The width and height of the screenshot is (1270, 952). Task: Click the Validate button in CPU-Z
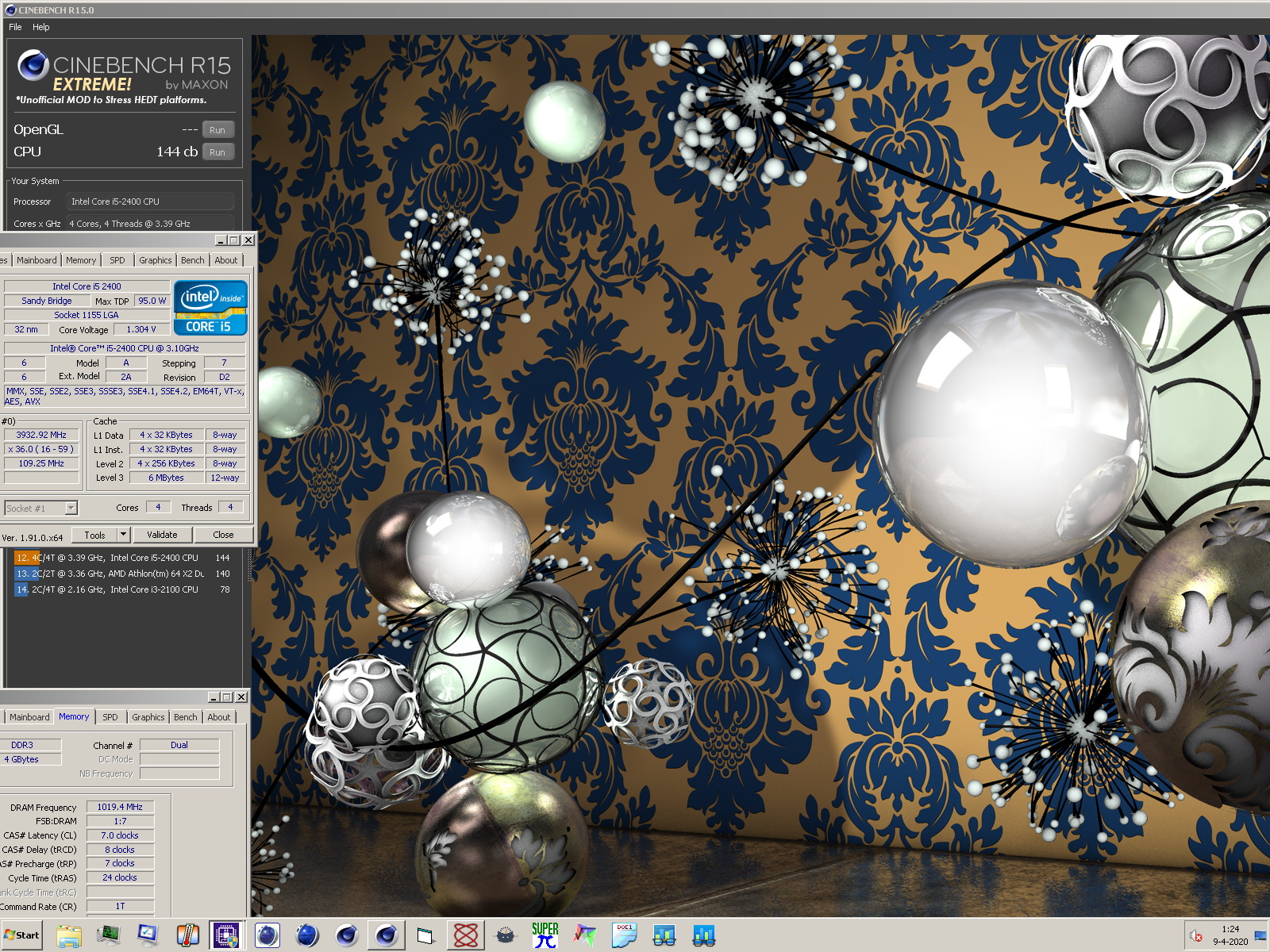tap(162, 535)
